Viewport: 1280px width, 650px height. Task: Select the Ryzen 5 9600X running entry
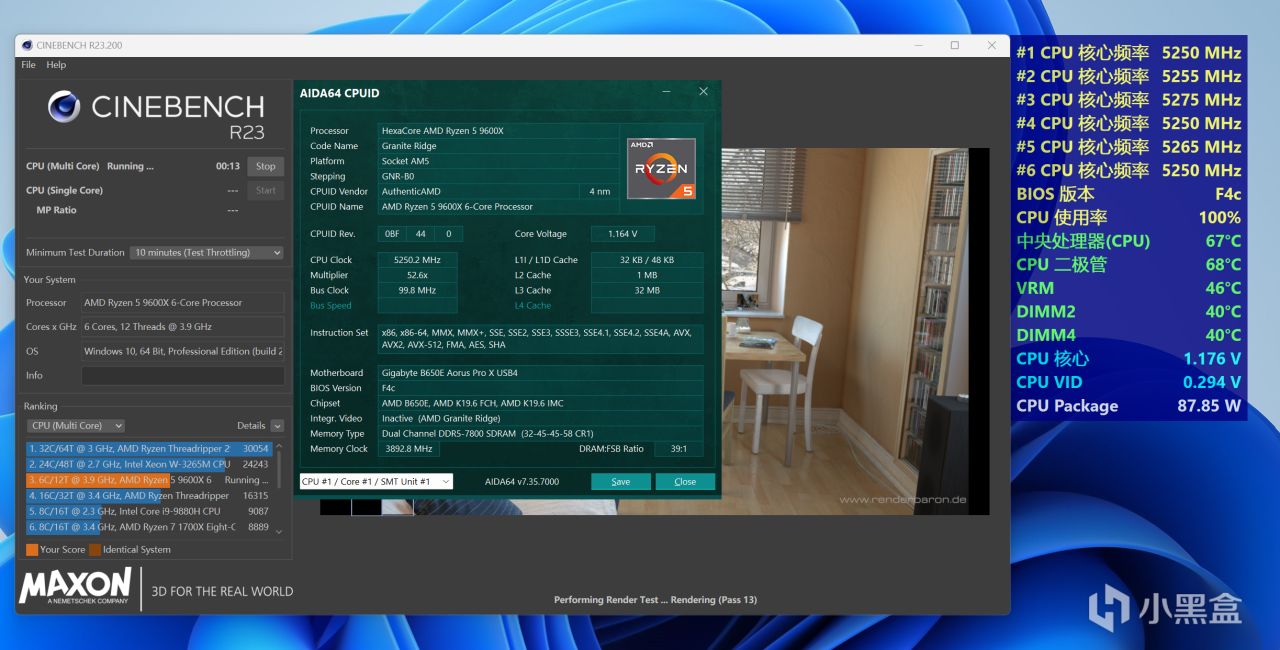[x=148, y=480]
